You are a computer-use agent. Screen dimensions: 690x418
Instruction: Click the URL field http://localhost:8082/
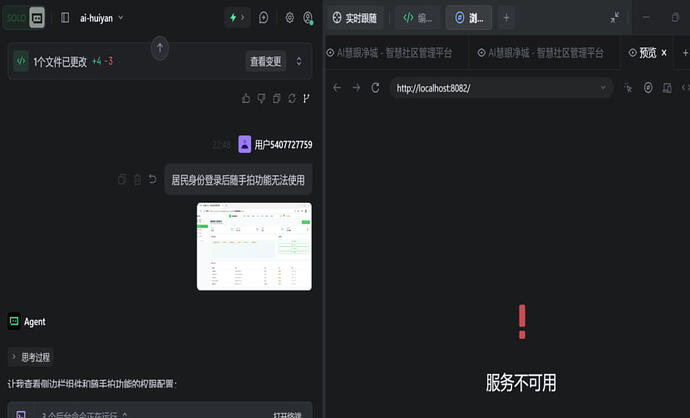pyautogui.click(x=501, y=88)
